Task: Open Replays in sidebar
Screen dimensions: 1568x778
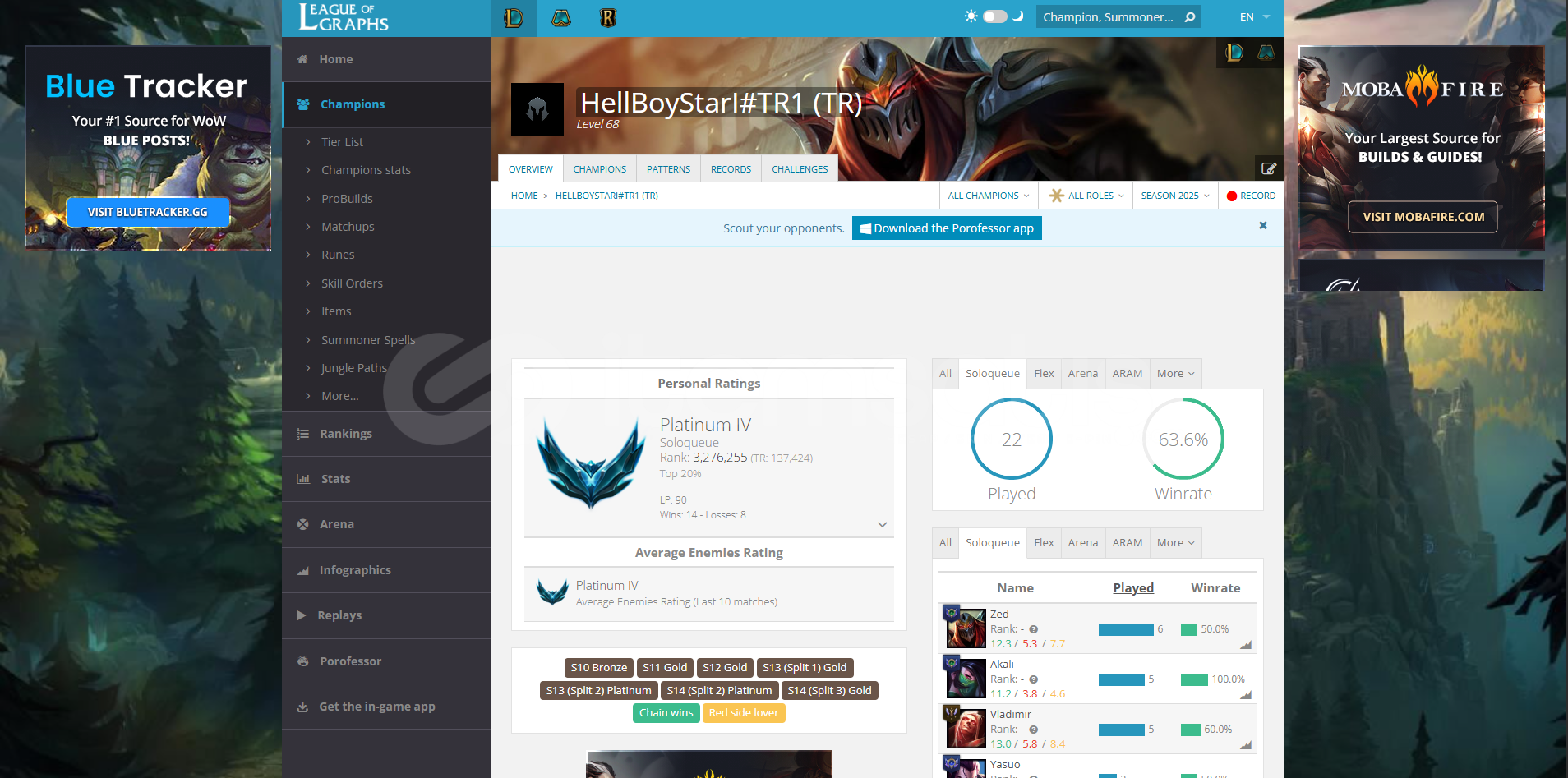Action: pyautogui.click(x=386, y=615)
